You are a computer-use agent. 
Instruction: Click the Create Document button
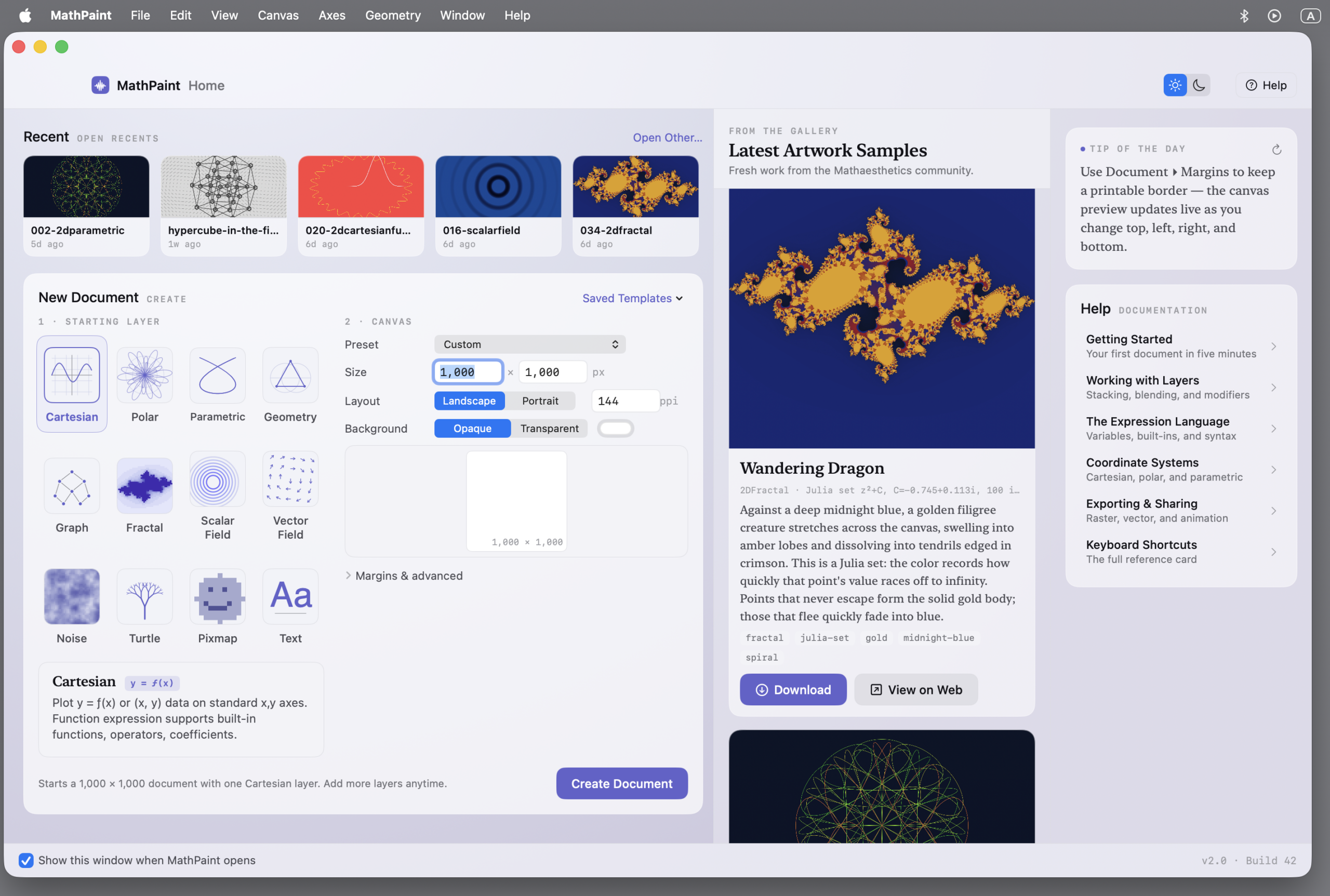[621, 783]
